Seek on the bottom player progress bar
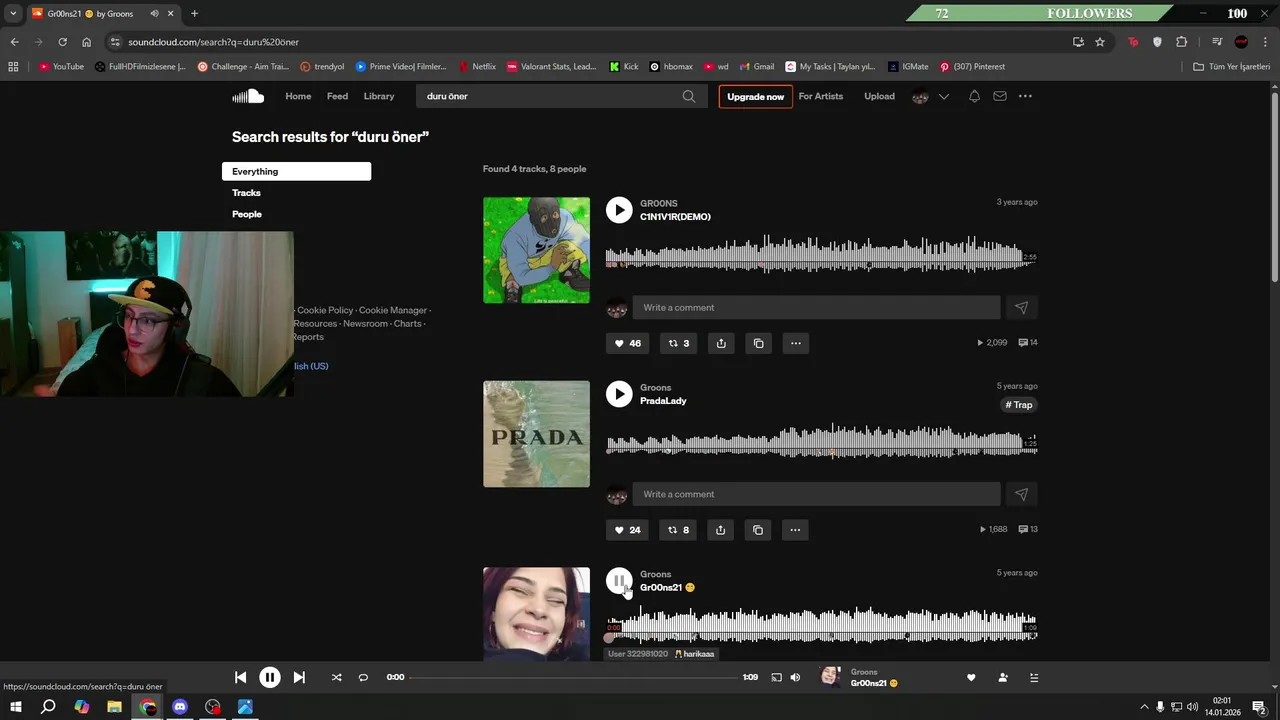The width and height of the screenshot is (1280, 720). (574, 677)
